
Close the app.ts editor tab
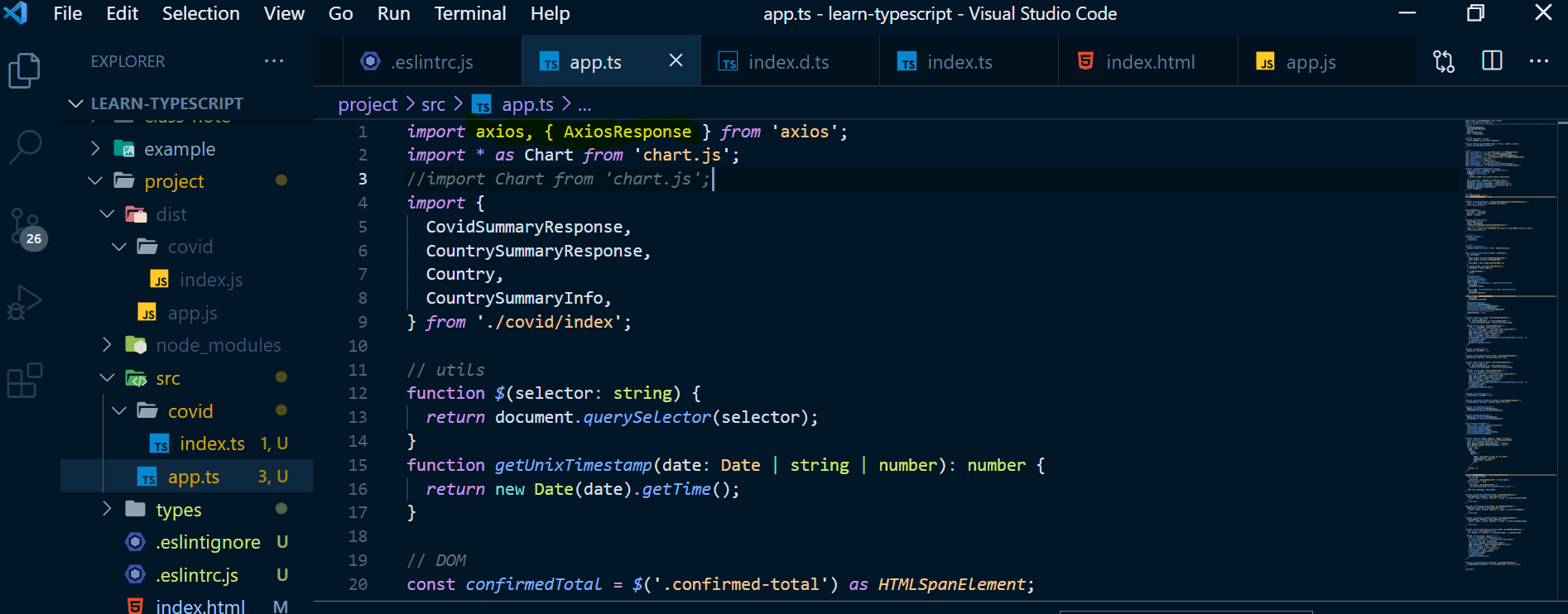676,60
